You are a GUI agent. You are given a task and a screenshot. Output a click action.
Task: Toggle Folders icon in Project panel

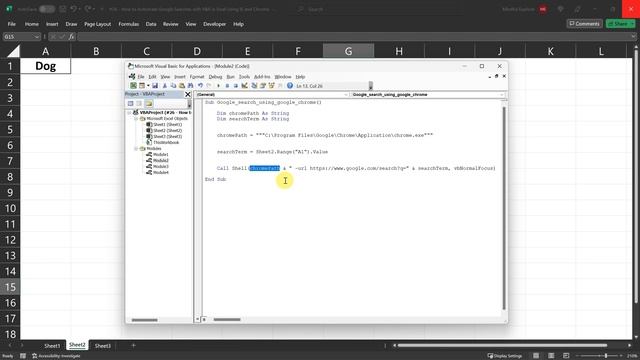point(149,104)
